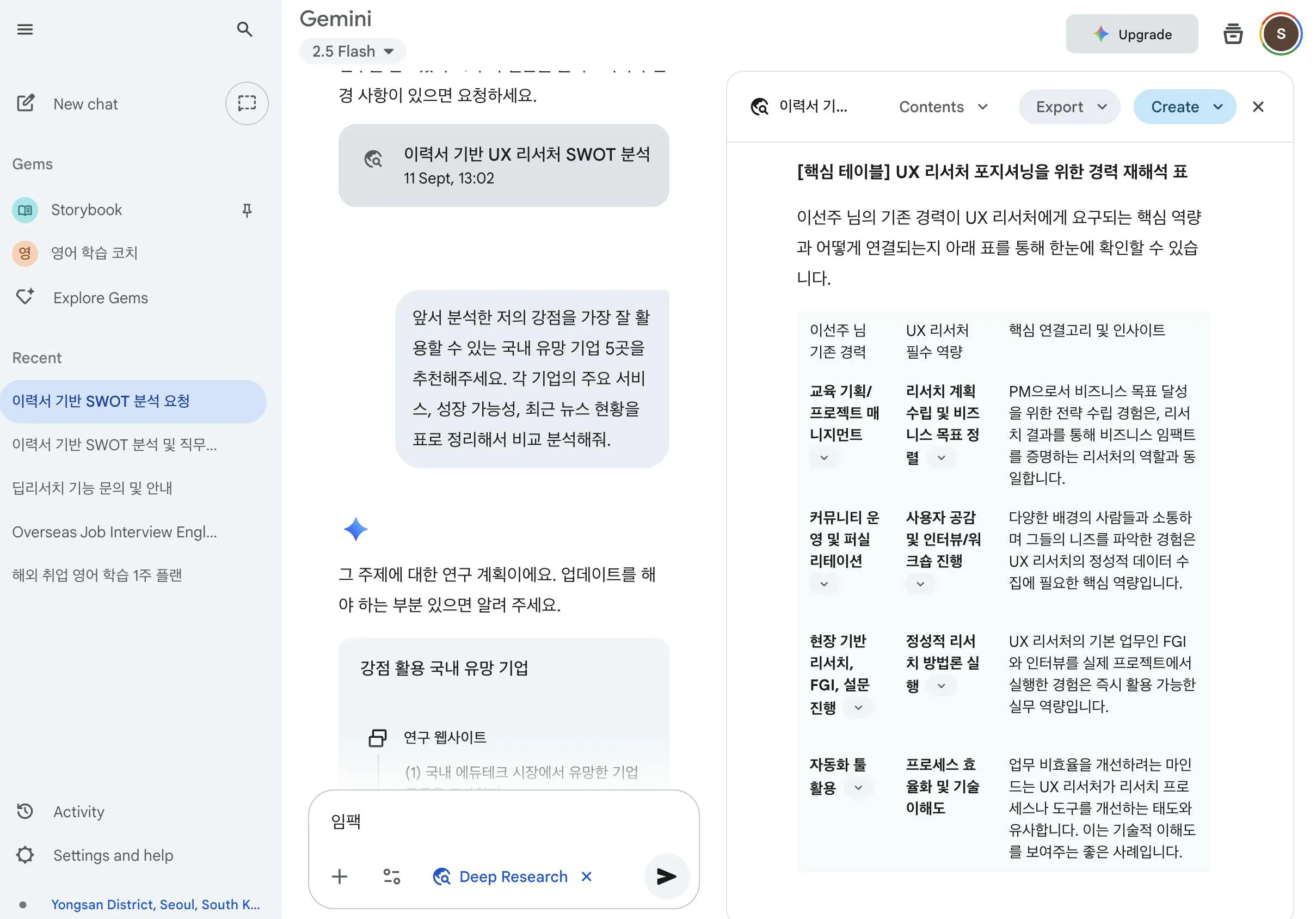This screenshot has width=1316, height=919.
Task: Expand the 커뮤니티 운영 및 퍼실리테이션 chevron
Action: tap(823, 584)
